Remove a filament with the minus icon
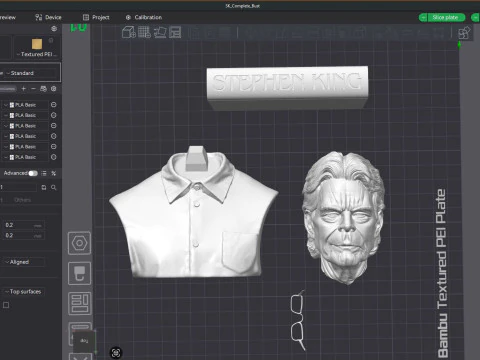 (x=33, y=89)
